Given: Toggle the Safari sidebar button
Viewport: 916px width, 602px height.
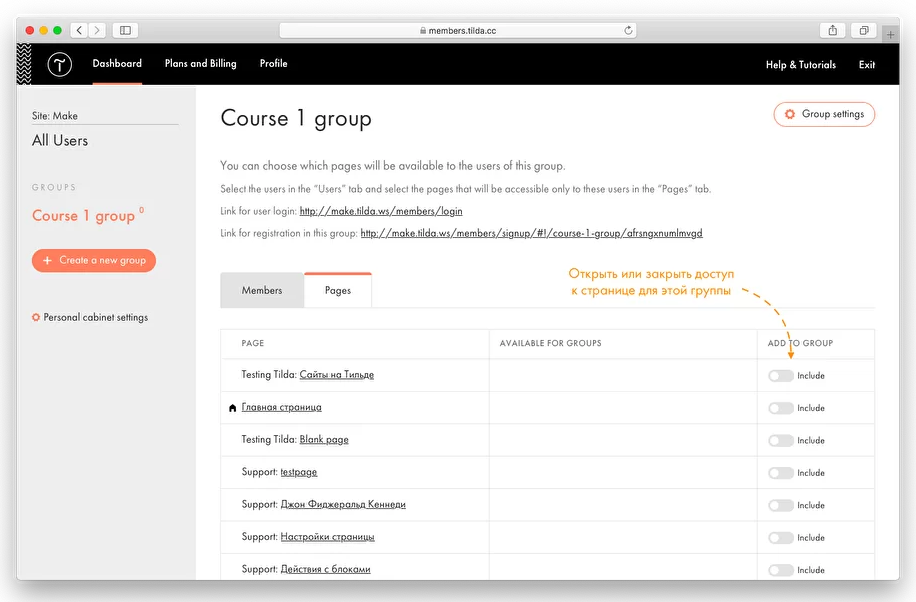Looking at the screenshot, I should click(125, 30).
